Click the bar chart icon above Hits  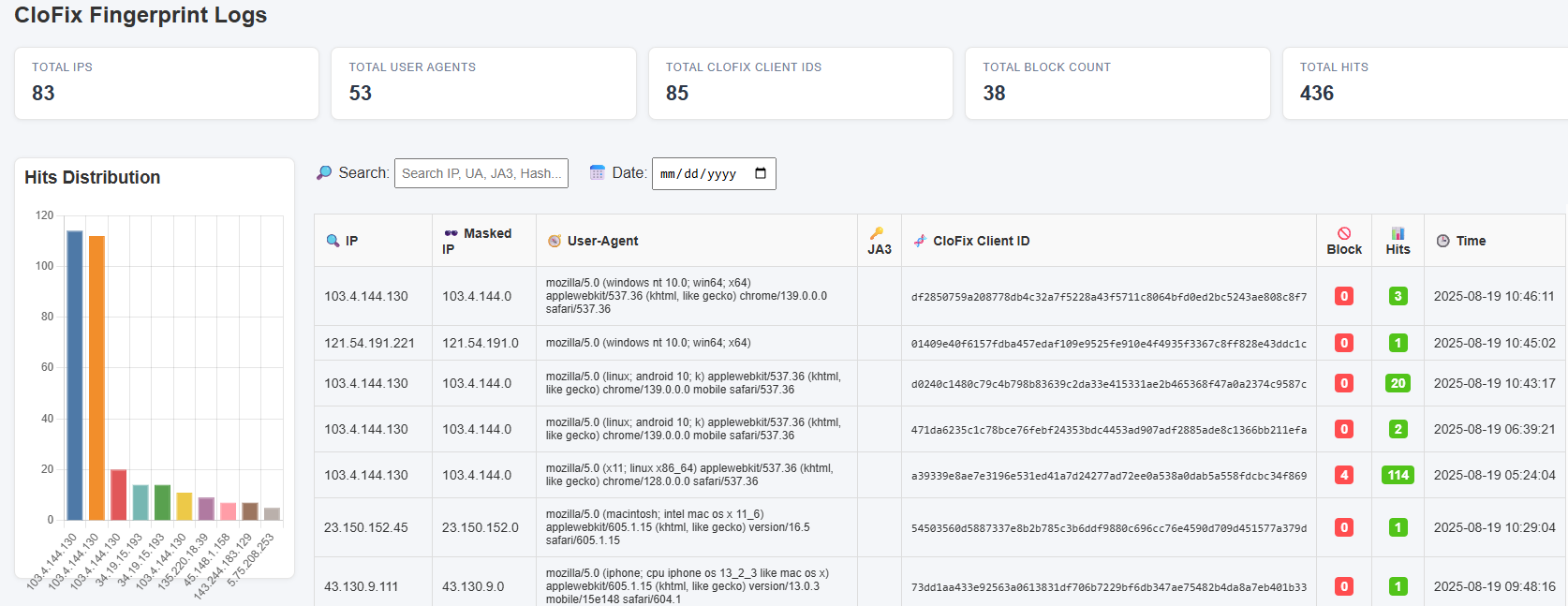(x=1398, y=232)
